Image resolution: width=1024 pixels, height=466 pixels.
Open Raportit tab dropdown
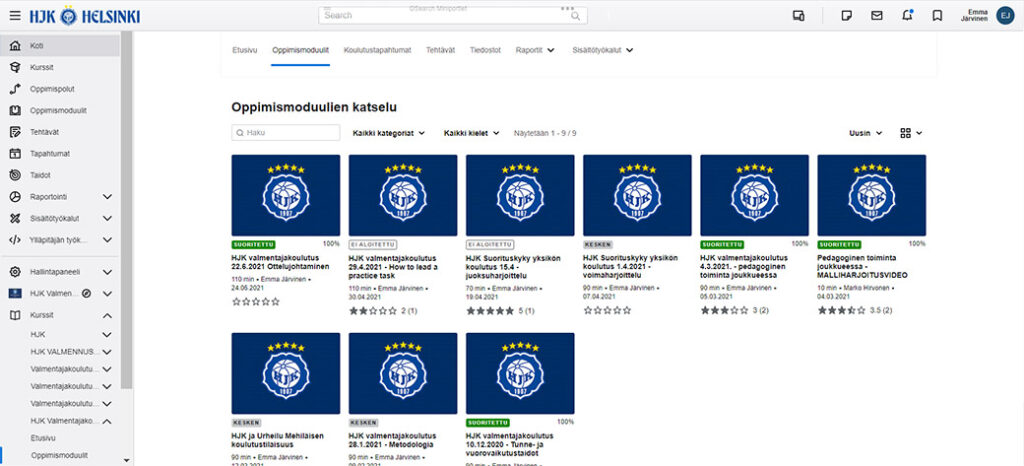click(x=535, y=50)
